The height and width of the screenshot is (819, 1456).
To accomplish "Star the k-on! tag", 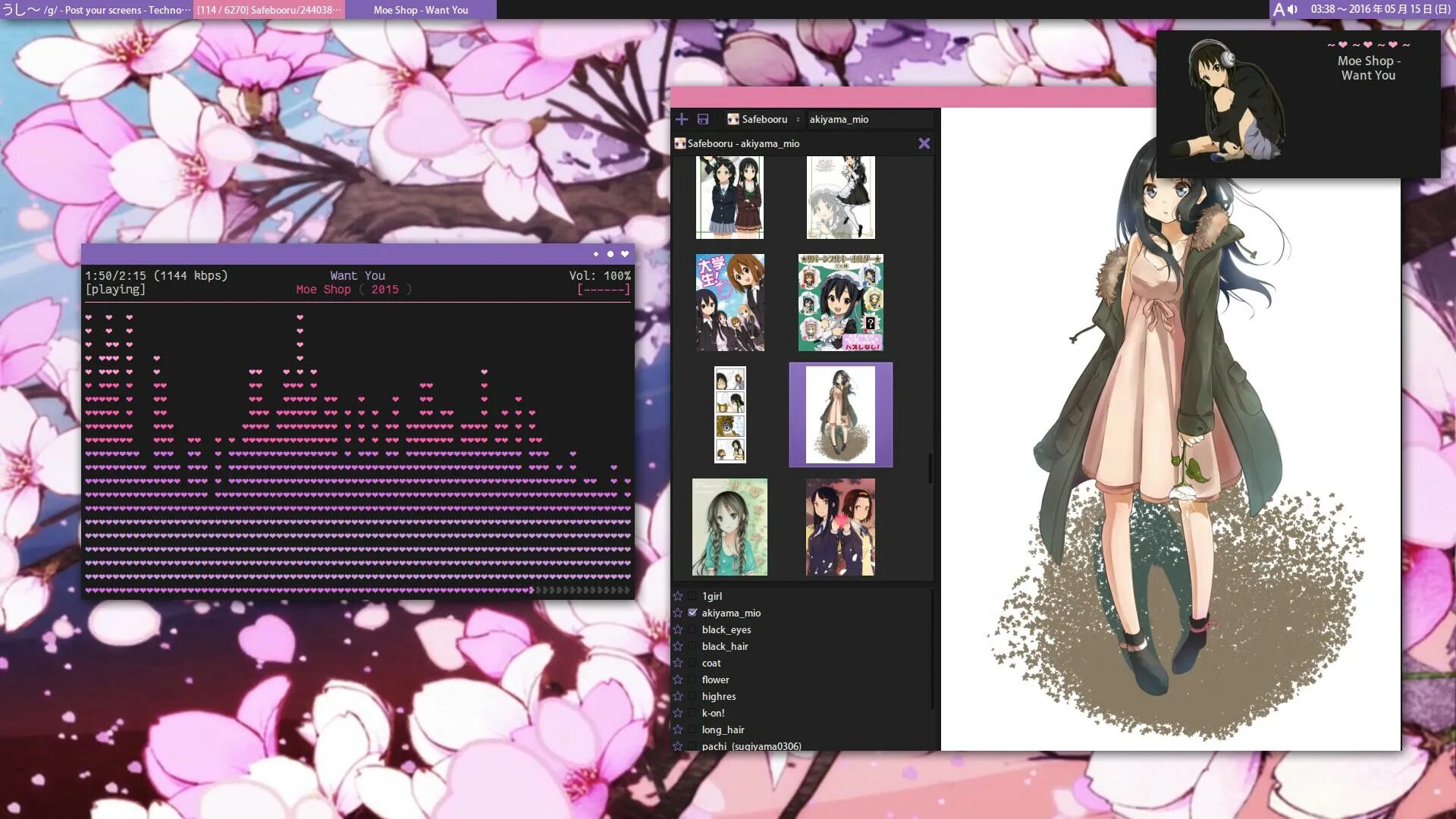I will (678, 713).
